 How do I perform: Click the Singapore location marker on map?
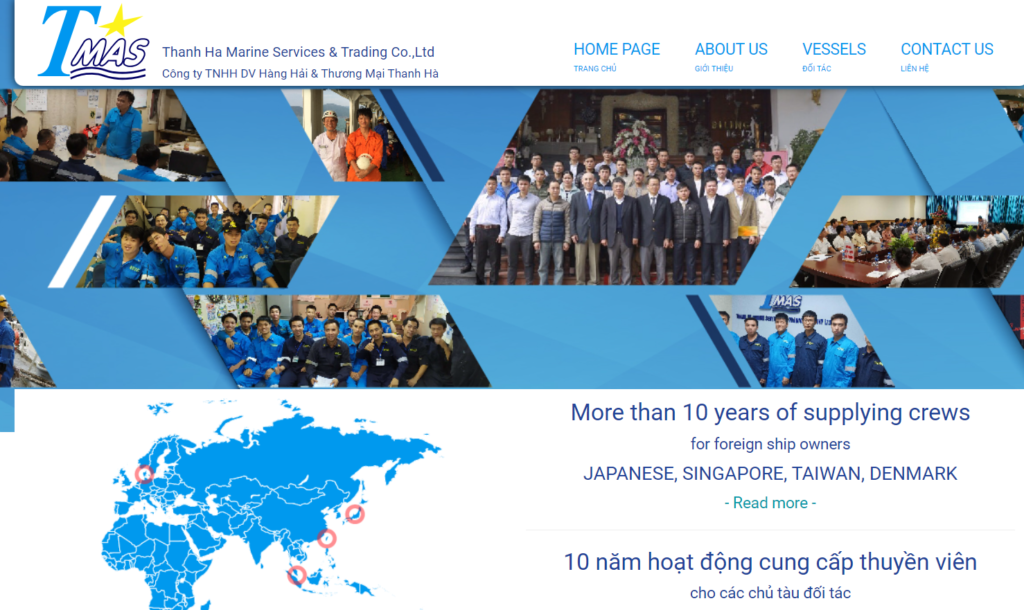click(x=296, y=575)
